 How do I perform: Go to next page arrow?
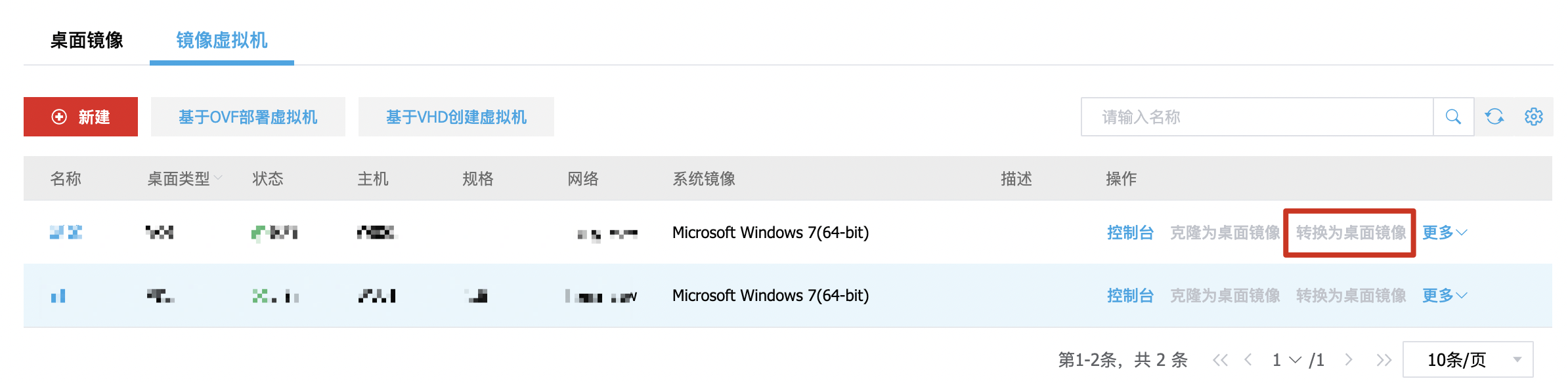click(1349, 359)
